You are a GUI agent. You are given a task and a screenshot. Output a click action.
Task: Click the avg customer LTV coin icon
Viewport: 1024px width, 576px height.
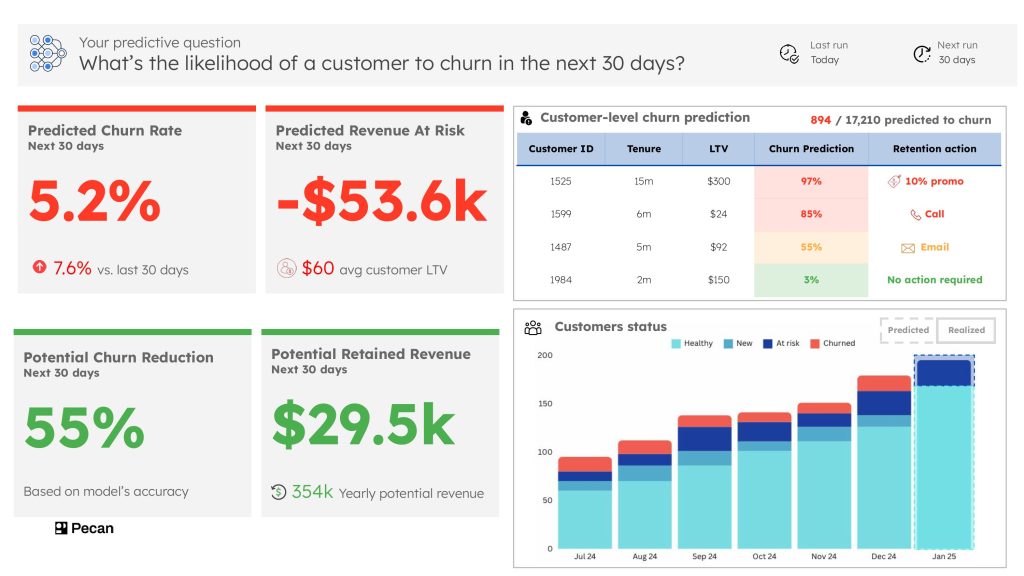tap(287, 268)
